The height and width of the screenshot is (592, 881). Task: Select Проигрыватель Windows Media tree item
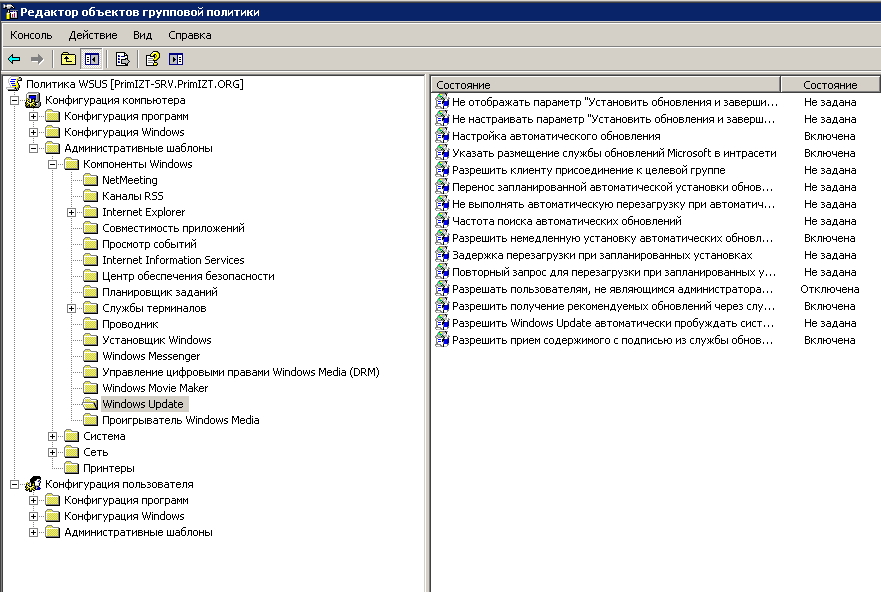point(180,420)
